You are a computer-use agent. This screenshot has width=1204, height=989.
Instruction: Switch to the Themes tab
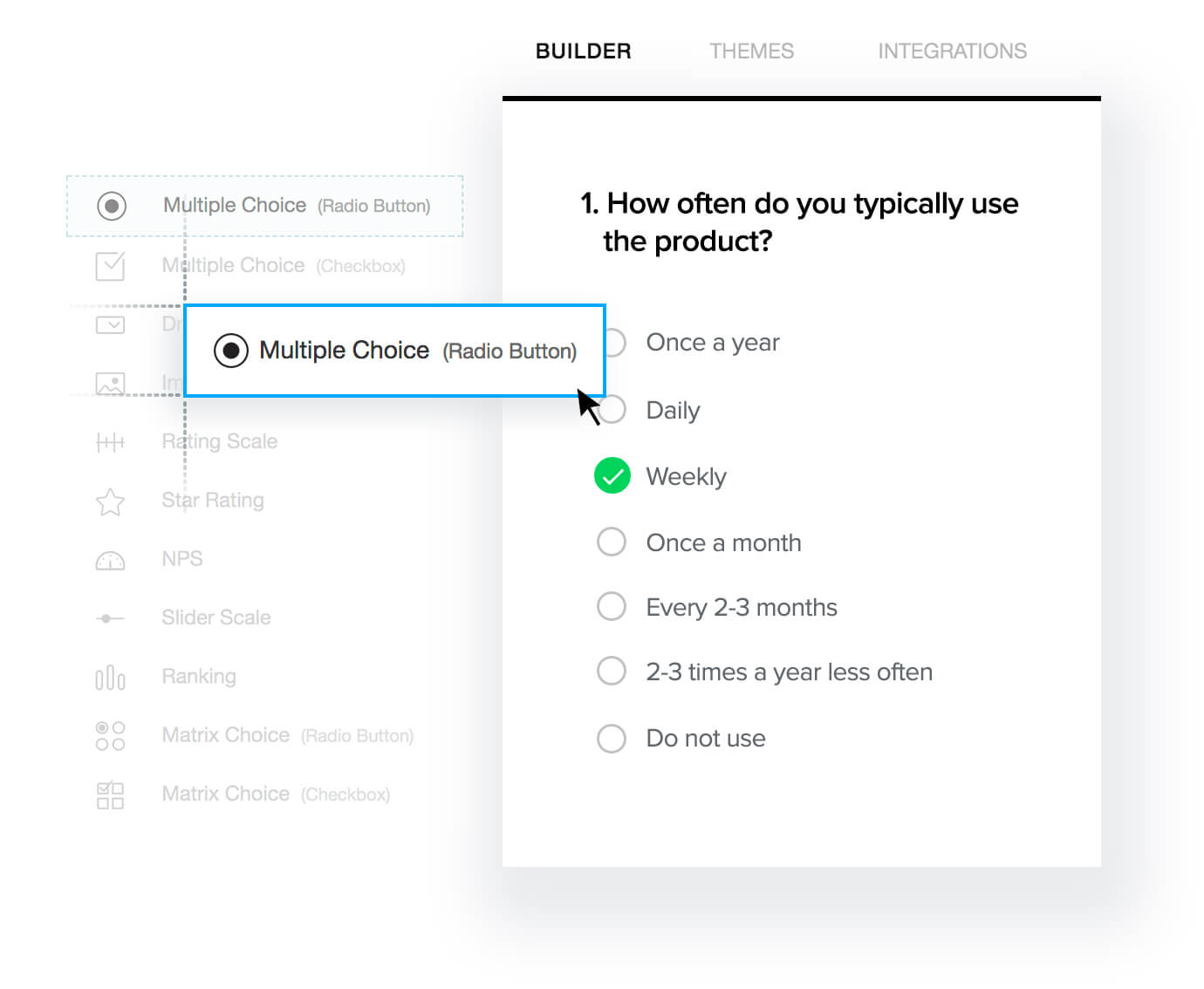pos(751,51)
